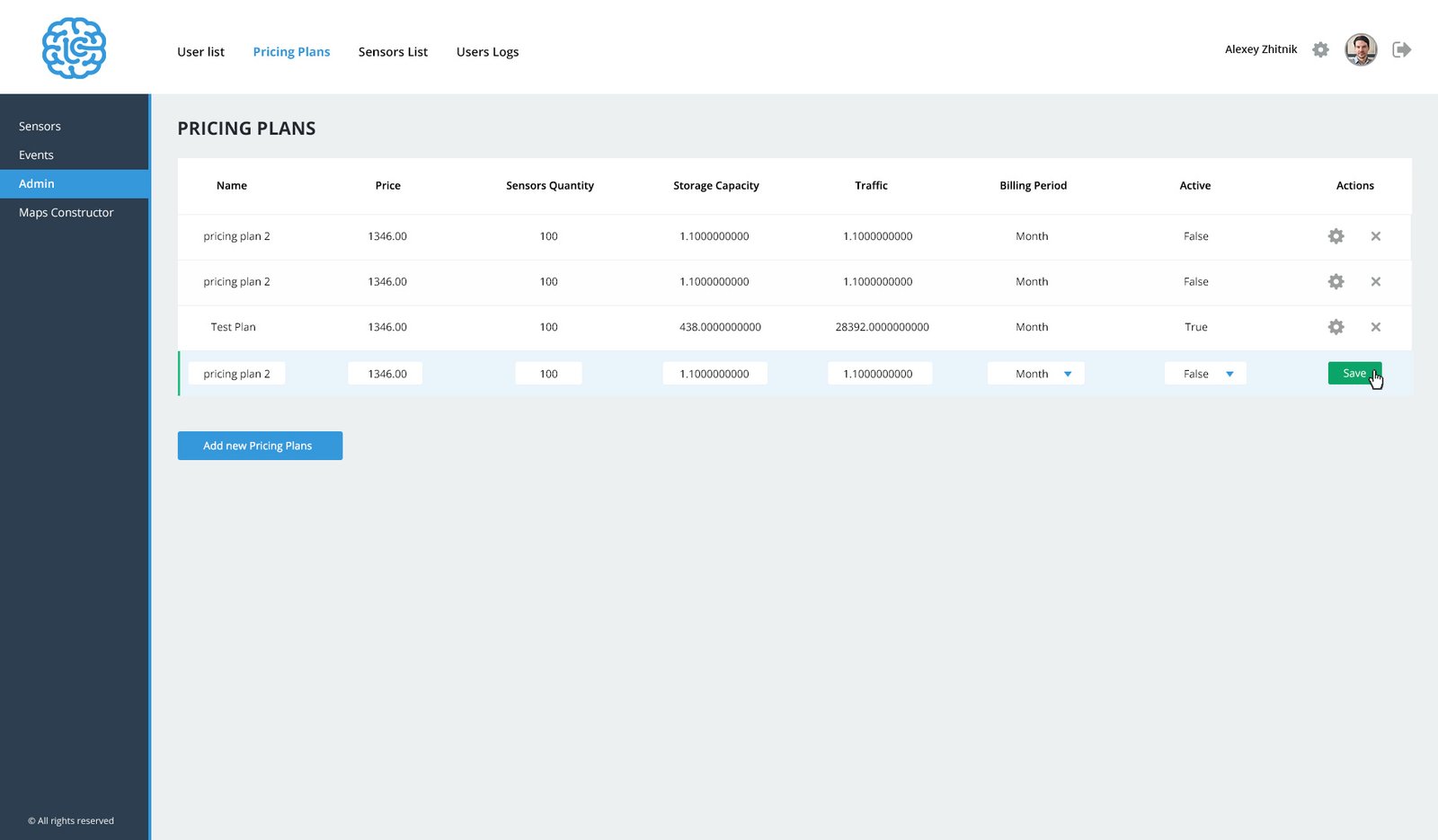Click the logout arrow icon
The width and height of the screenshot is (1438, 840).
point(1402,49)
